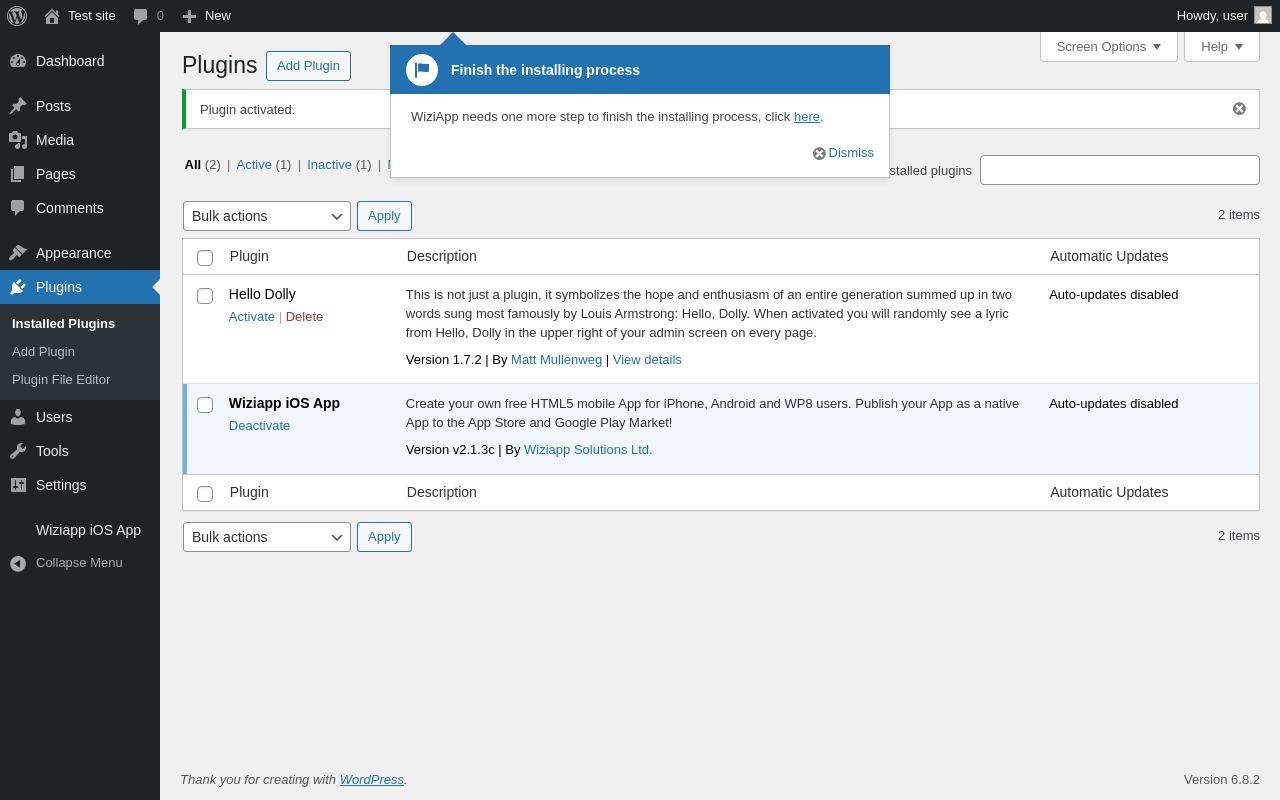Click the Hello Dolly plugin name
This screenshot has height=800, width=1280.
coord(262,294)
